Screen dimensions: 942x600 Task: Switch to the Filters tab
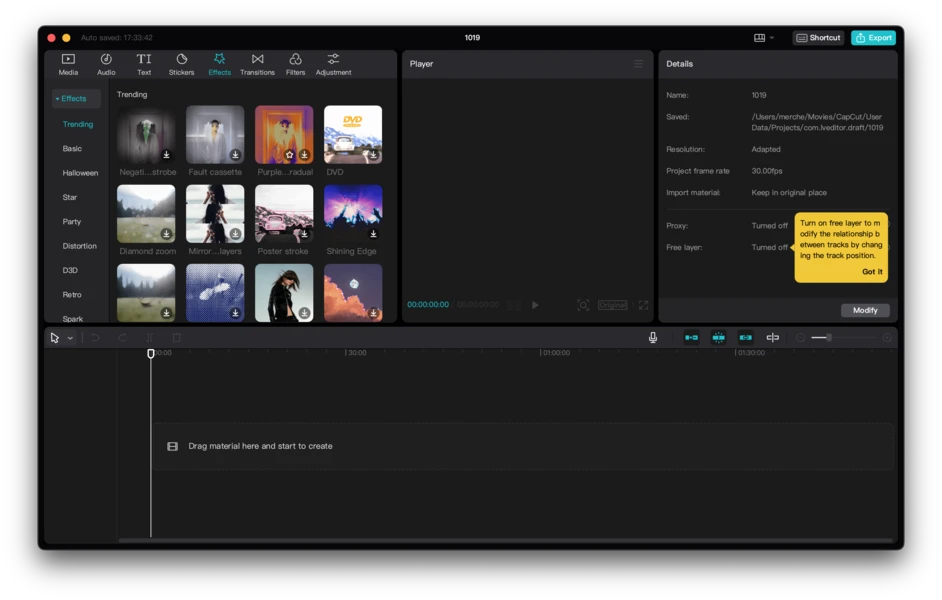[295, 66]
